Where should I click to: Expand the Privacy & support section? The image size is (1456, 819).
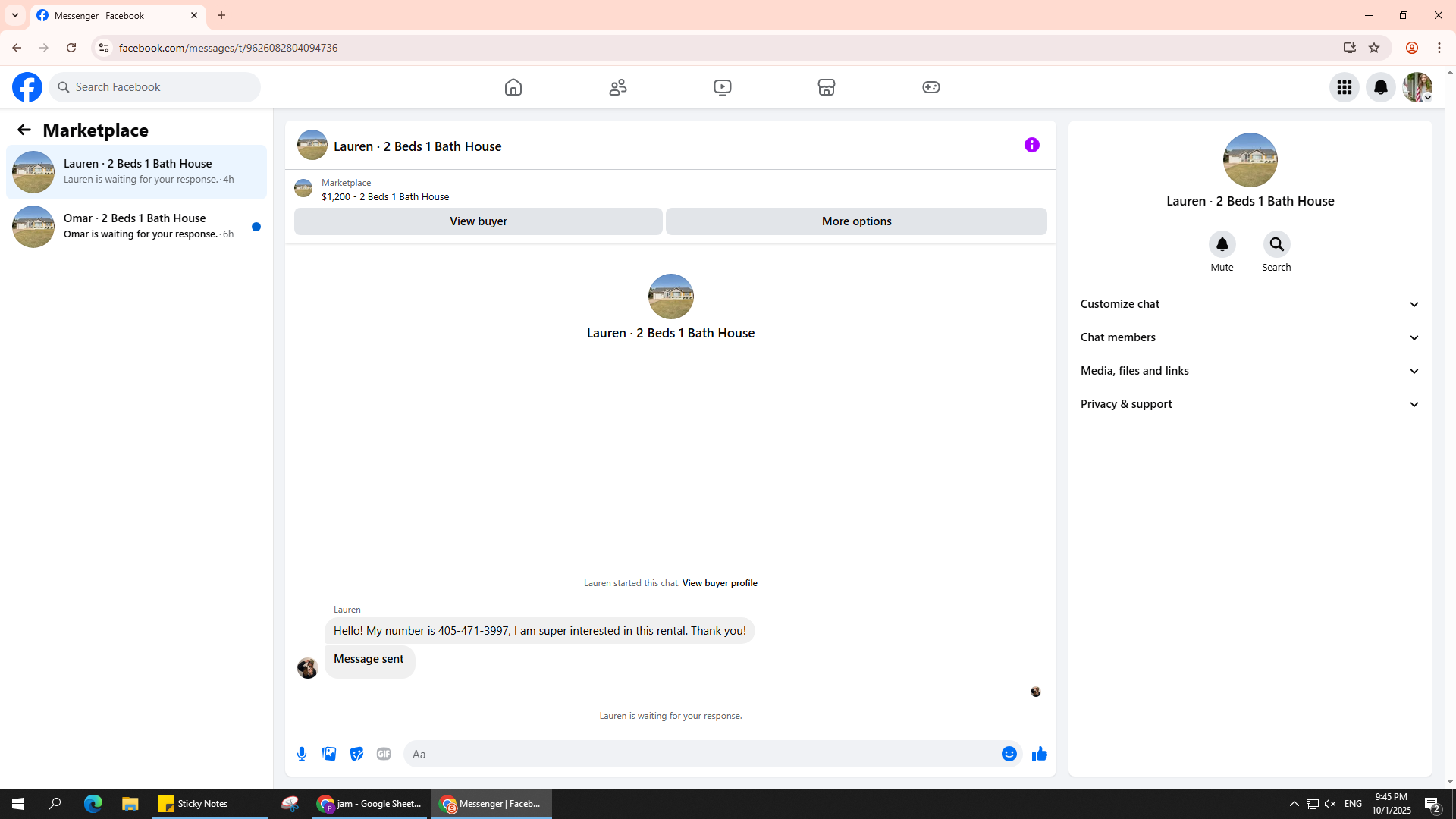click(1250, 404)
